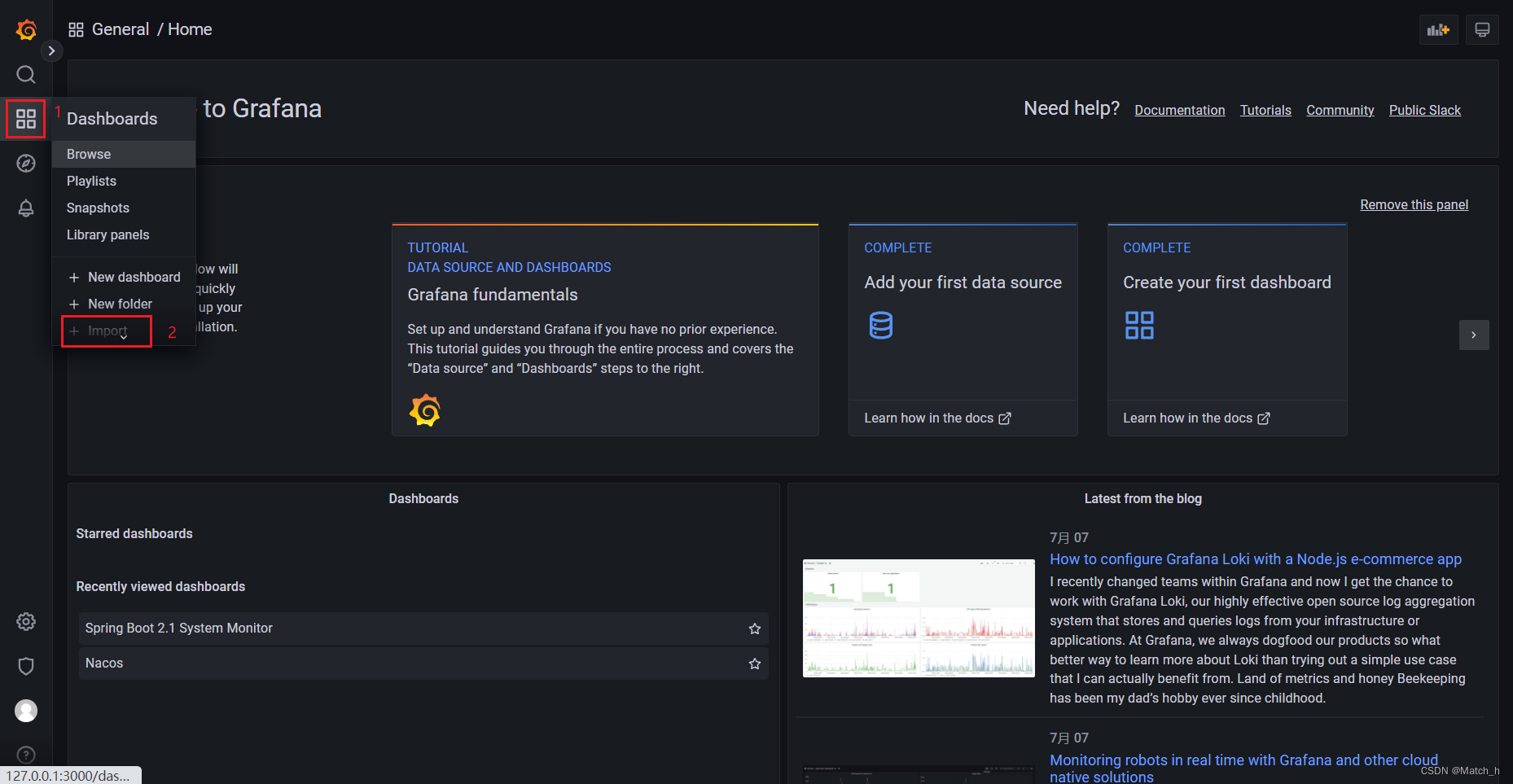This screenshot has height=784, width=1513.
Task: Select Browse in the Dashboards menu
Action: coord(124,155)
